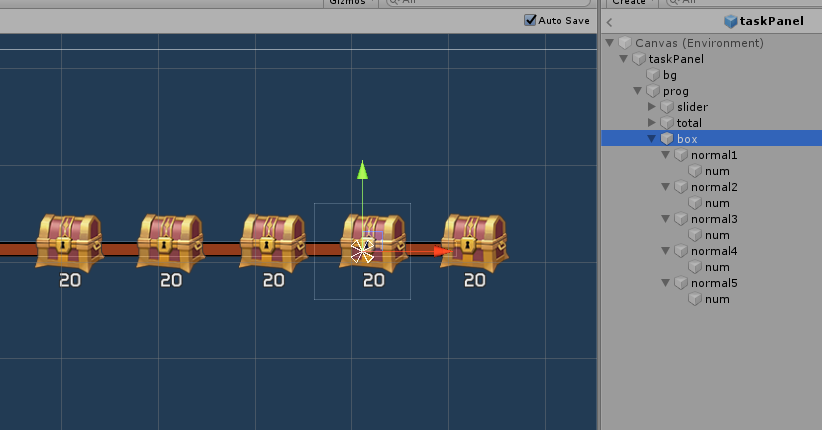Click cube icon of num under normal1
The height and width of the screenshot is (430, 822).
tap(695, 171)
